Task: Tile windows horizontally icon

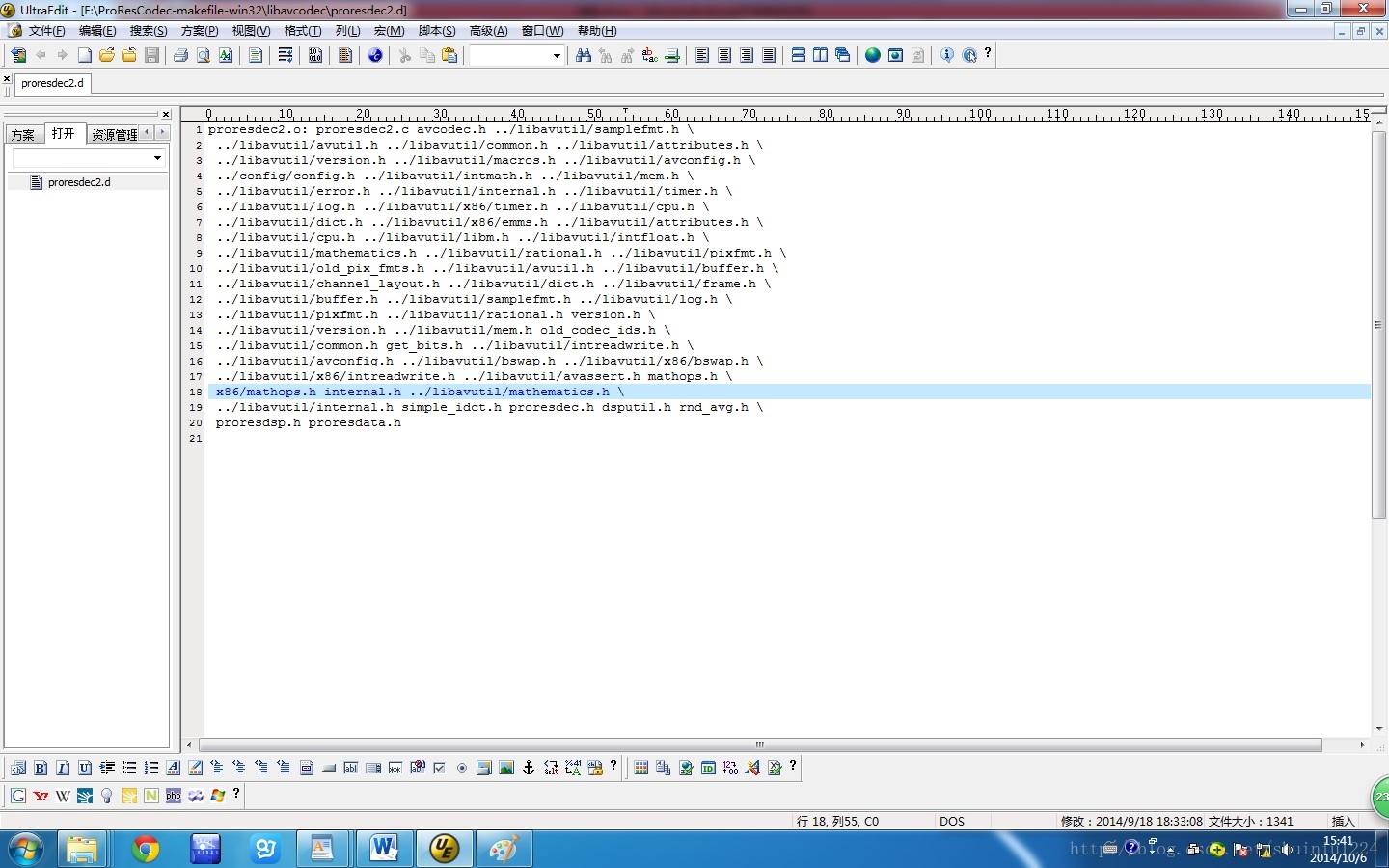Action: click(799, 55)
